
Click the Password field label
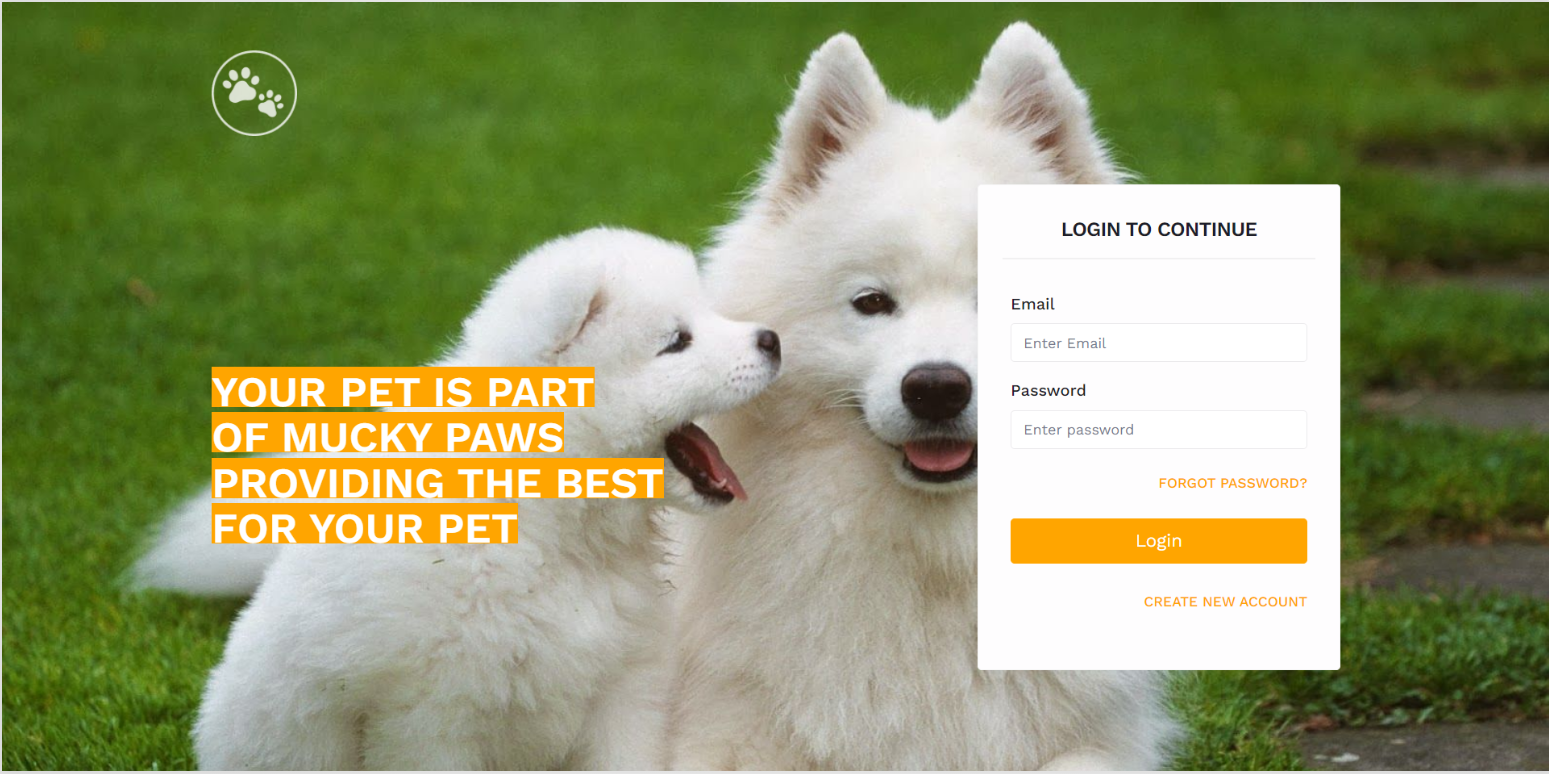point(1048,390)
